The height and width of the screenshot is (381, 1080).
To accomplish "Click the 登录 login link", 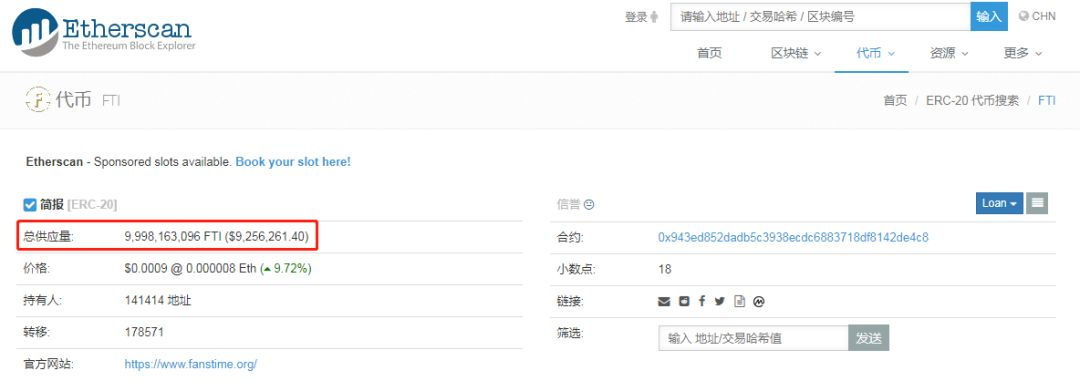I will [x=636, y=17].
